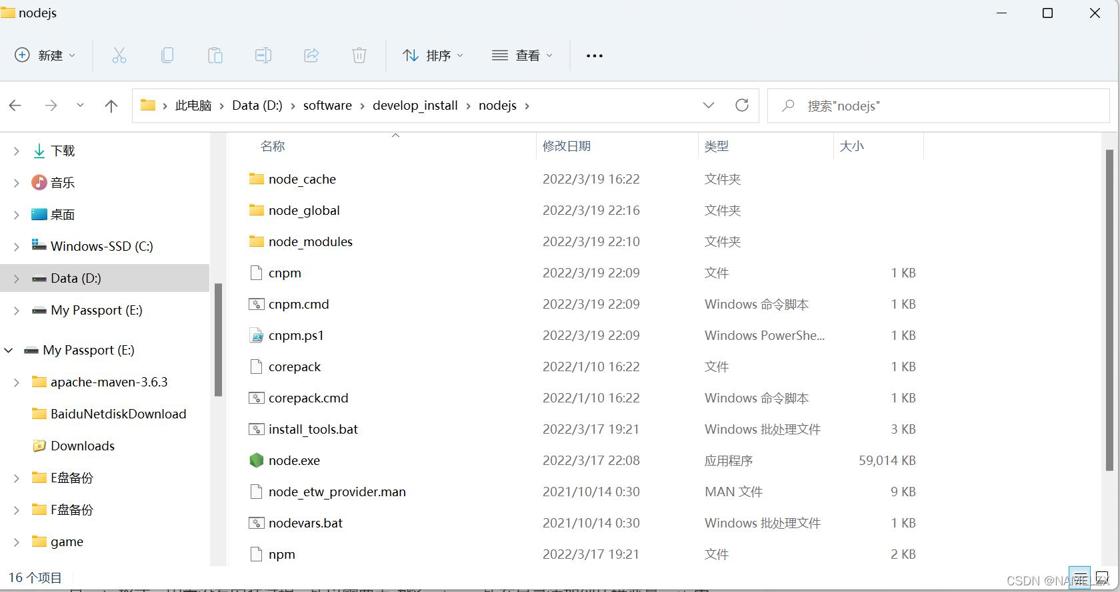Click the 16 个项目 status text

point(35,577)
